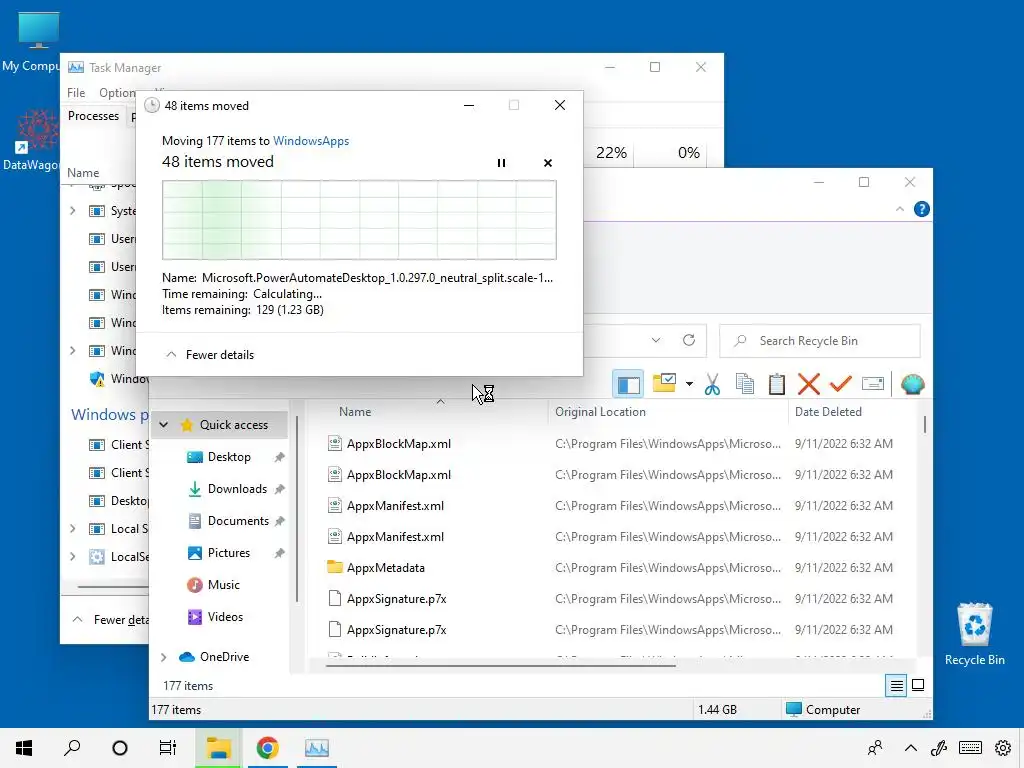
Task: Open Videos in Quick access
Action: [225, 617]
